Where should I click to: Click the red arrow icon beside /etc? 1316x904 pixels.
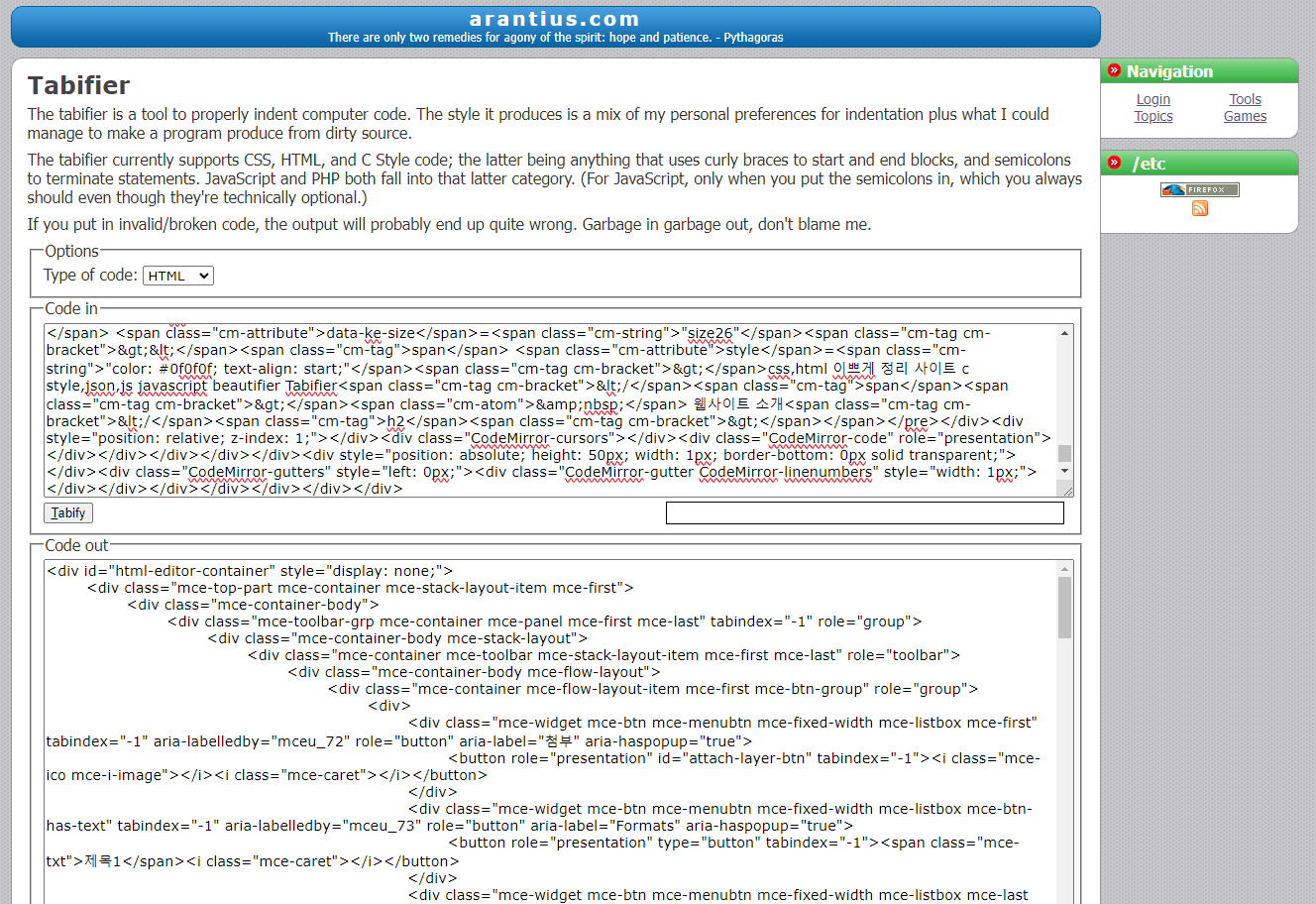pos(1114,163)
